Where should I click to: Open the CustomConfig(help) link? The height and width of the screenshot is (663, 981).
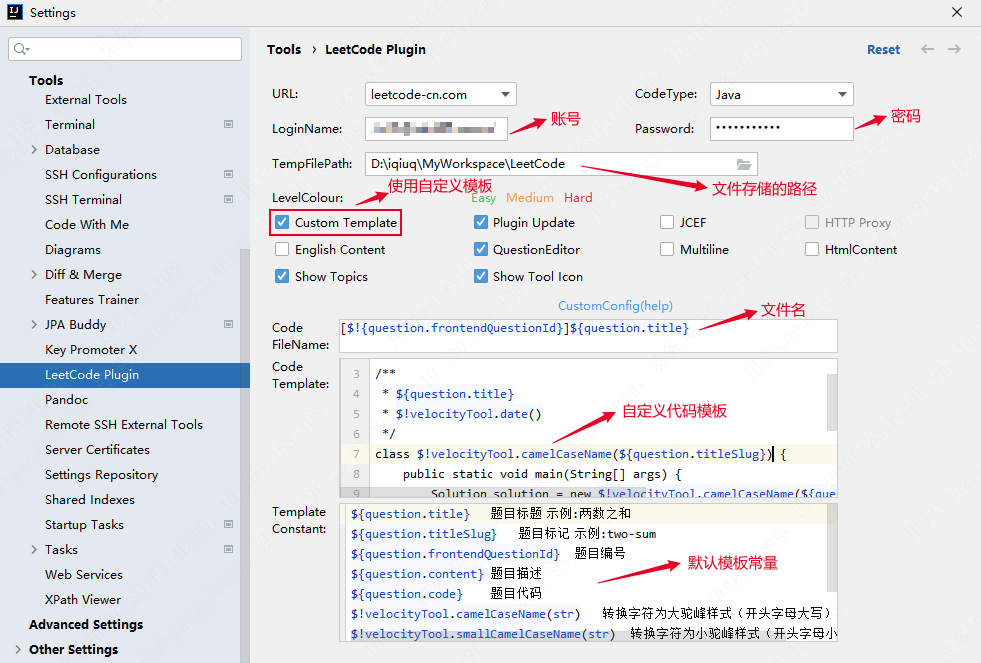click(615, 305)
